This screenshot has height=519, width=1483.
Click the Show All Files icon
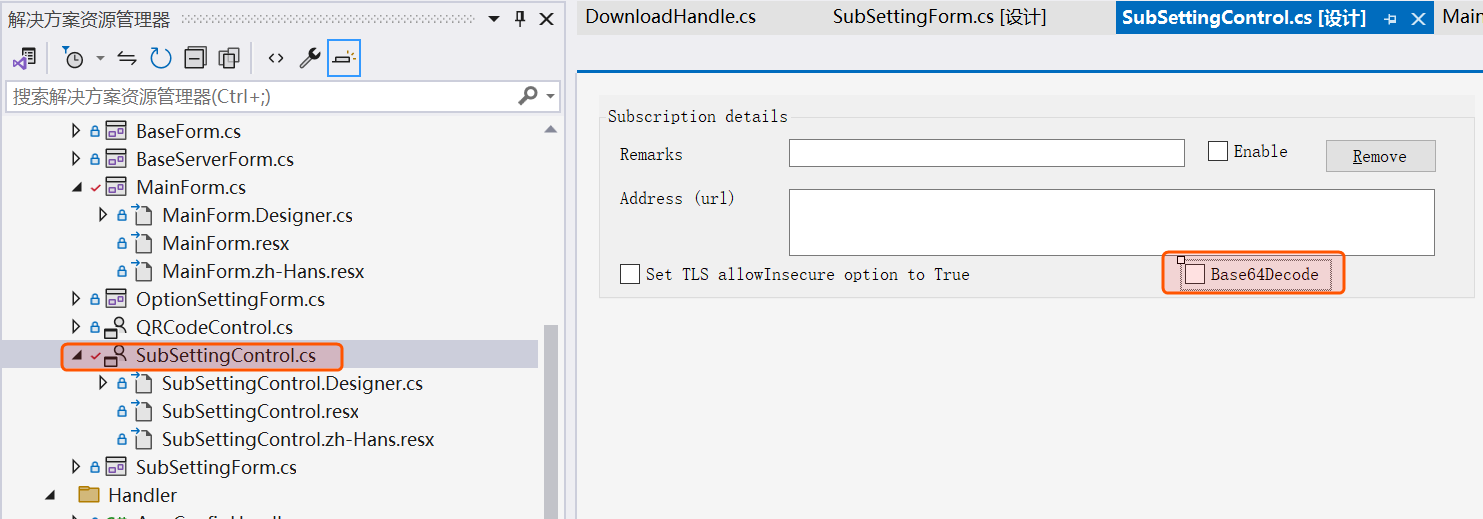click(x=229, y=58)
